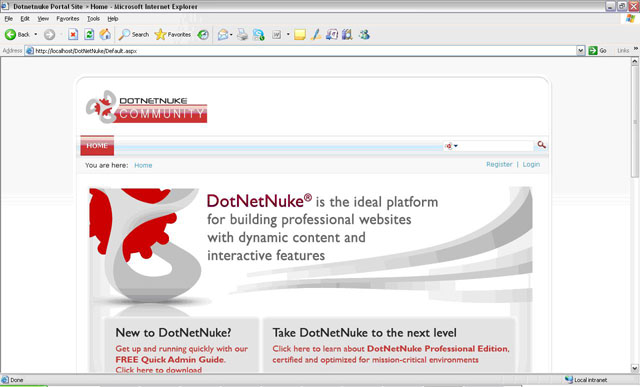Click the IE title bar page icon

click(x=5, y=7)
